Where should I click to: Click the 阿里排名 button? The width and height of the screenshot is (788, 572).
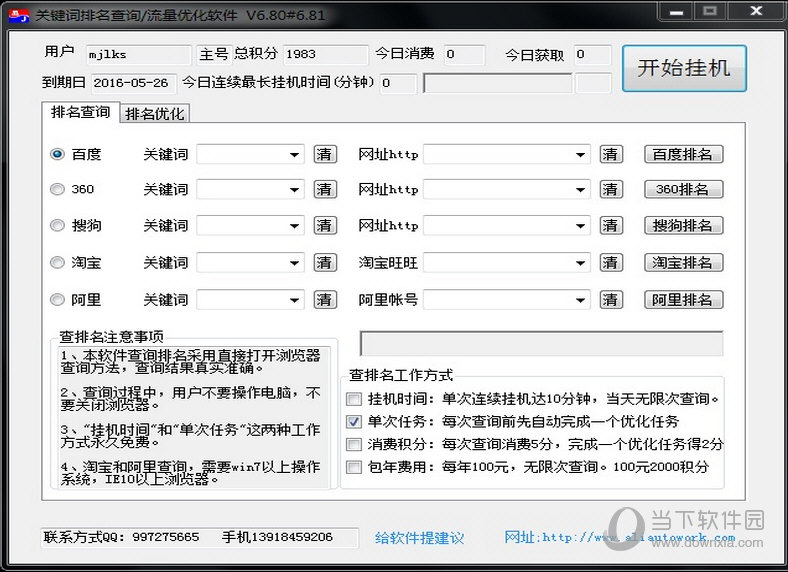pyautogui.click(x=683, y=300)
